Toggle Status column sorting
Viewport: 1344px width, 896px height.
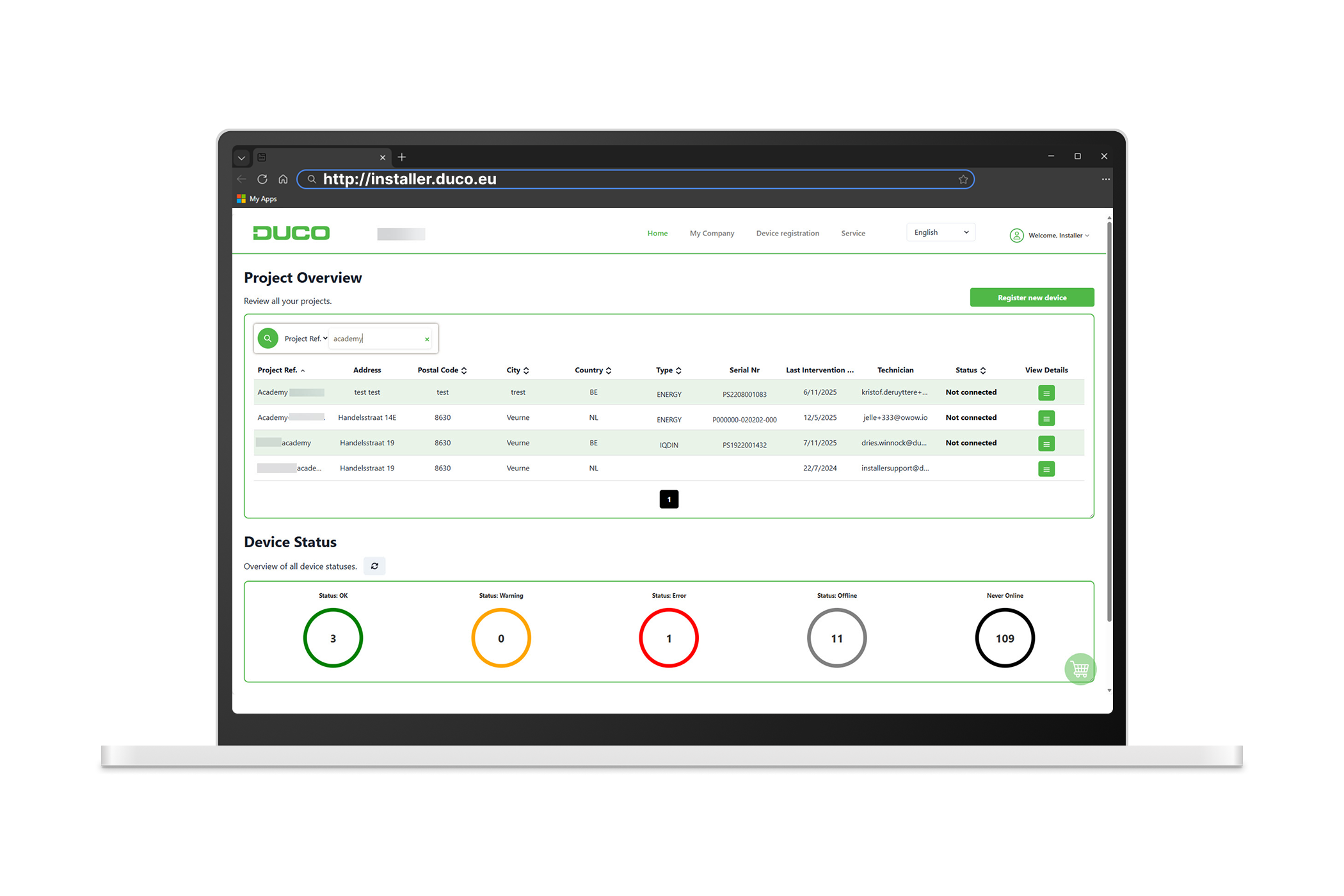coord(984,370)
